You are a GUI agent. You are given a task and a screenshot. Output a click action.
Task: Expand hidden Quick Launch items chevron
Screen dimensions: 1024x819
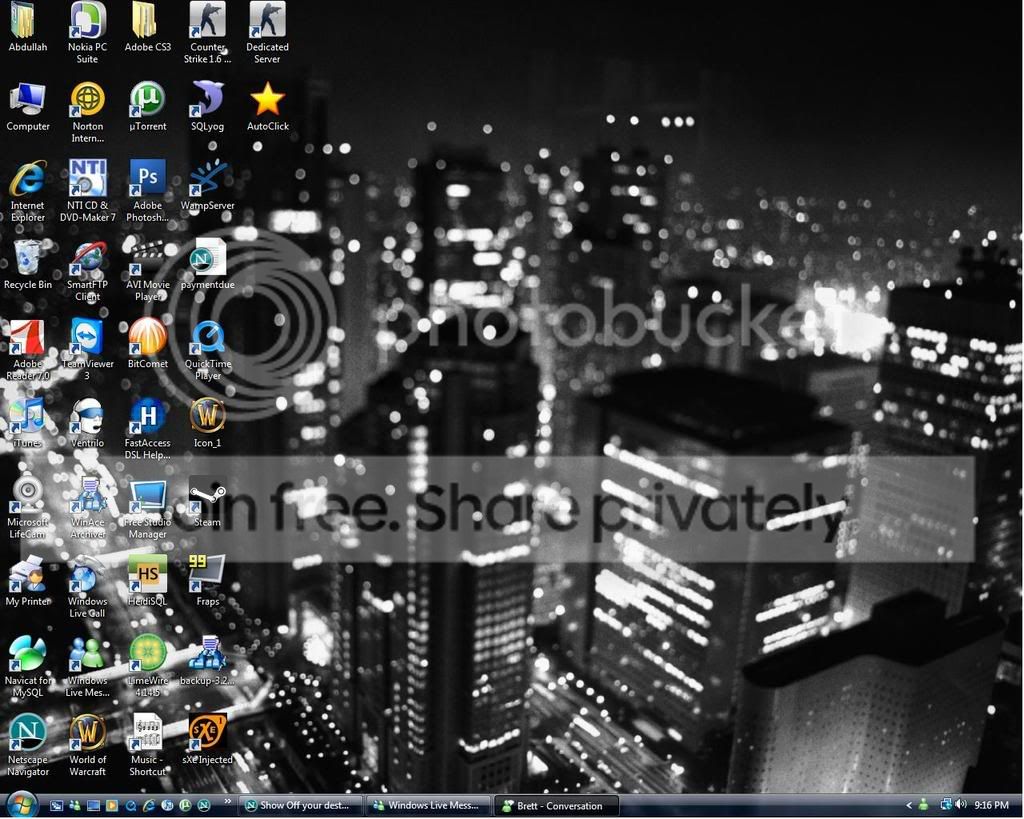(227, 801)
